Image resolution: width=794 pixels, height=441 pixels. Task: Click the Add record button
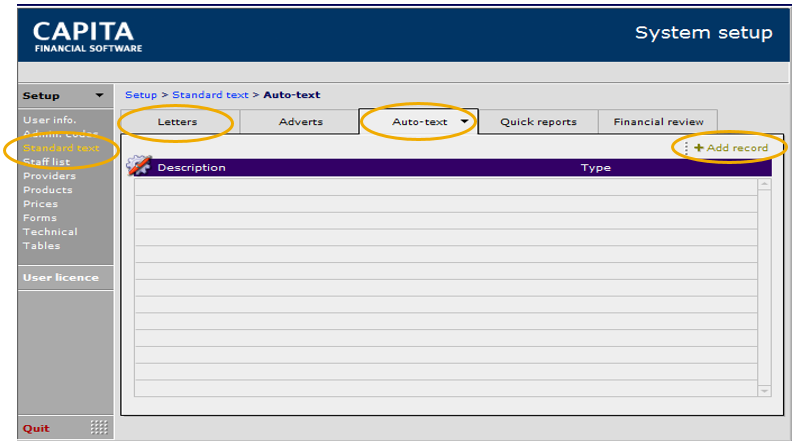coord(731,148)
